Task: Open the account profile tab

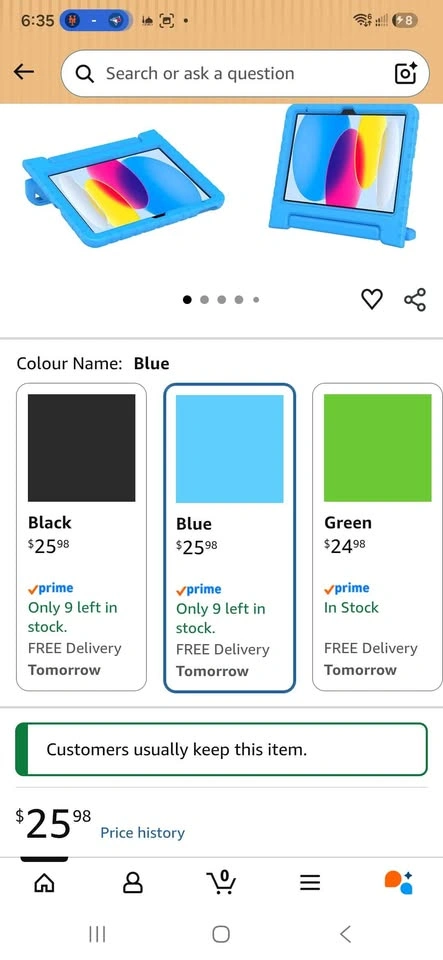Action: coord(133,882)
